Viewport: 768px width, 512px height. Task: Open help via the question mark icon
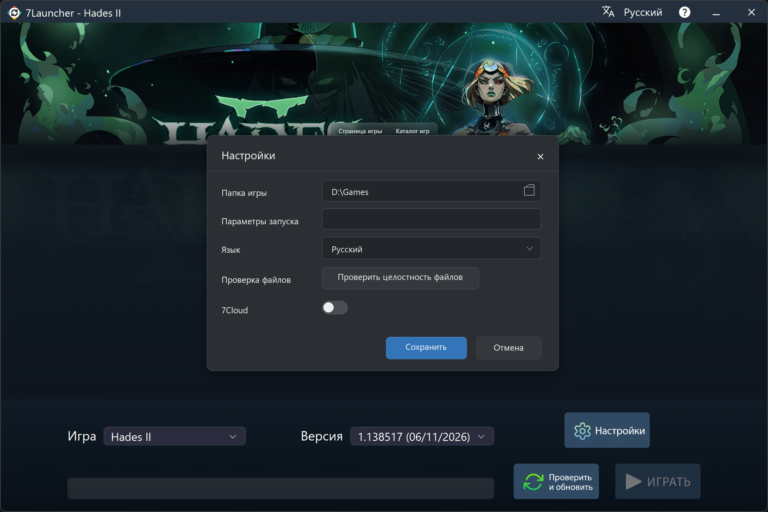click(684, 12)
